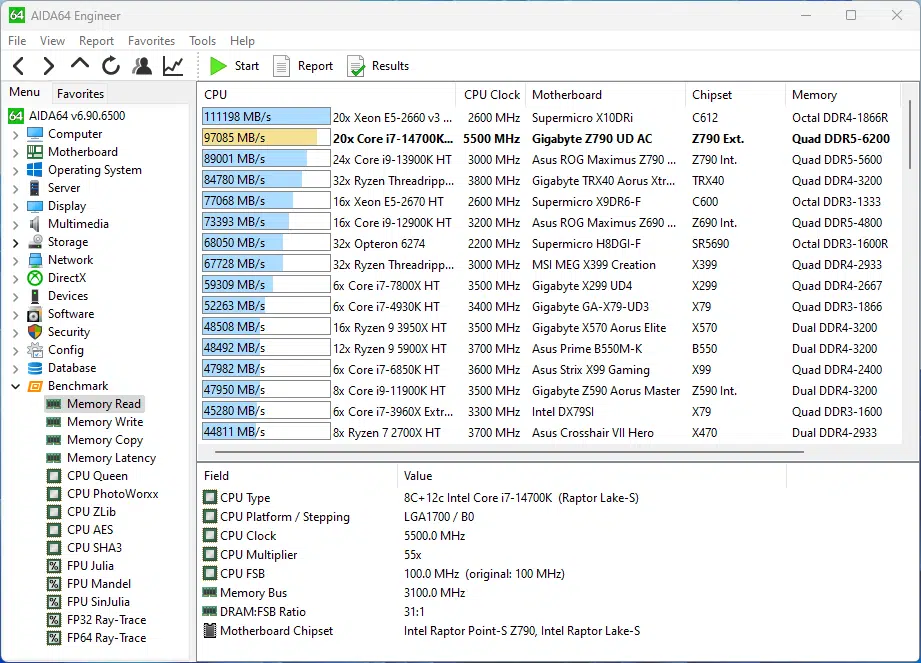Refresh using the circular arrow icon

coord(111,66)
